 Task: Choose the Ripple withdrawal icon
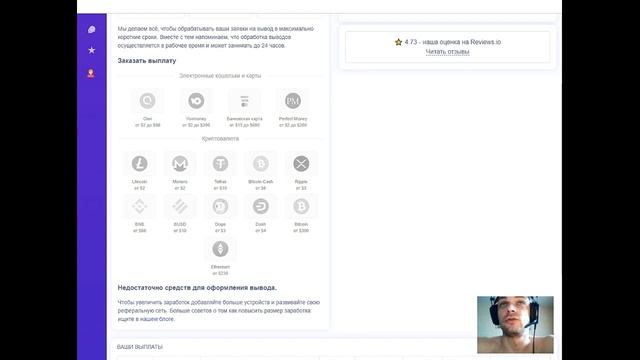[x=301, y=164]
